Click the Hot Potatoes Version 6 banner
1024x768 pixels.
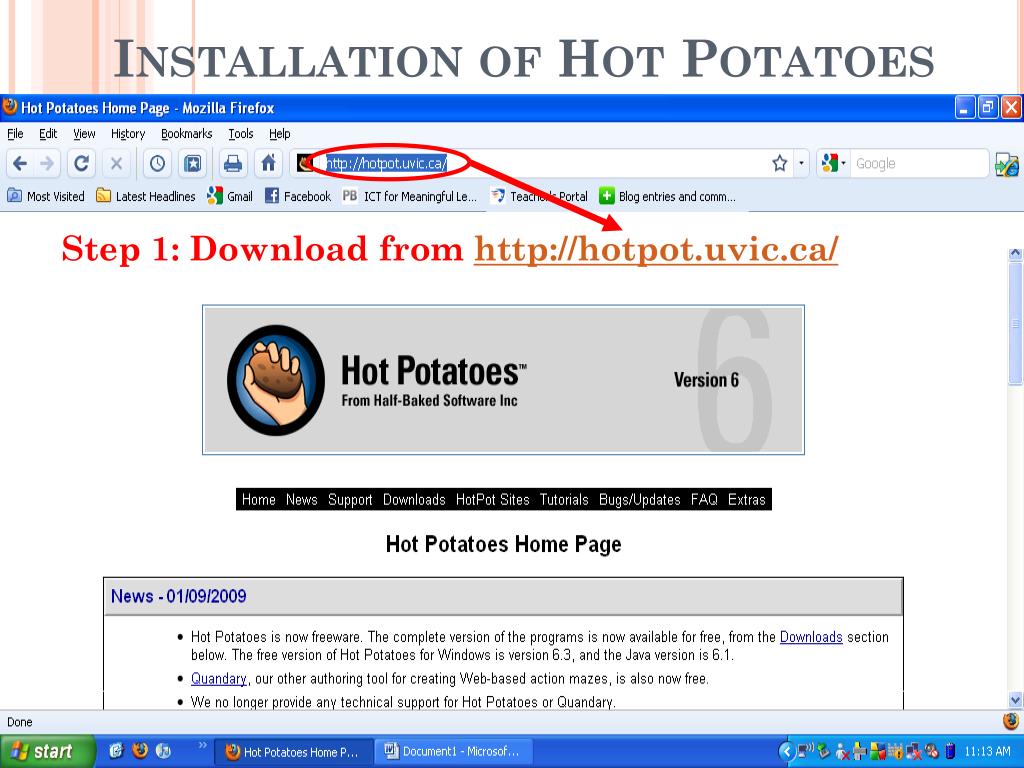[503, 379]
